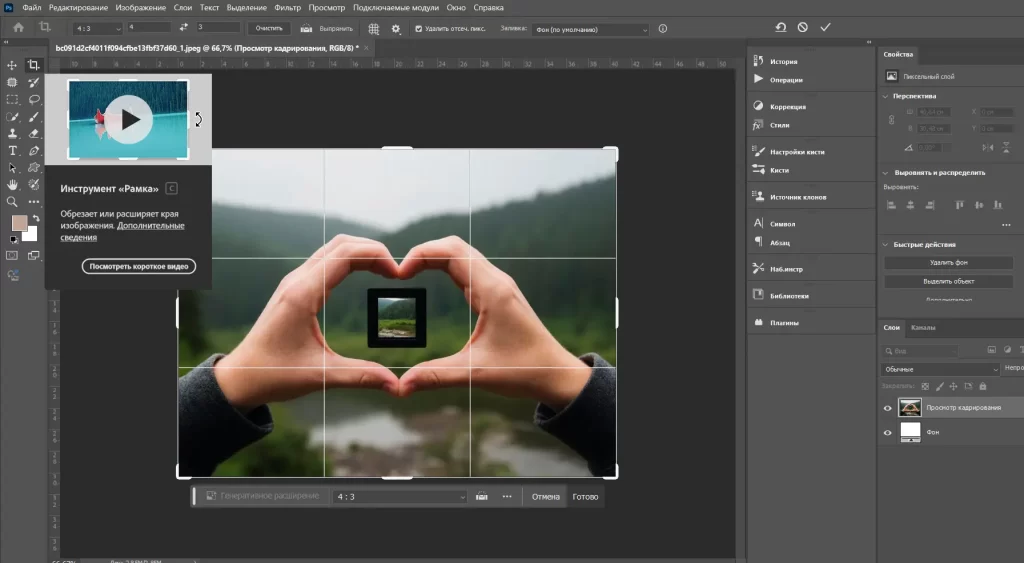Click the foreground color swatch
1024x563 pixels.
18,222
